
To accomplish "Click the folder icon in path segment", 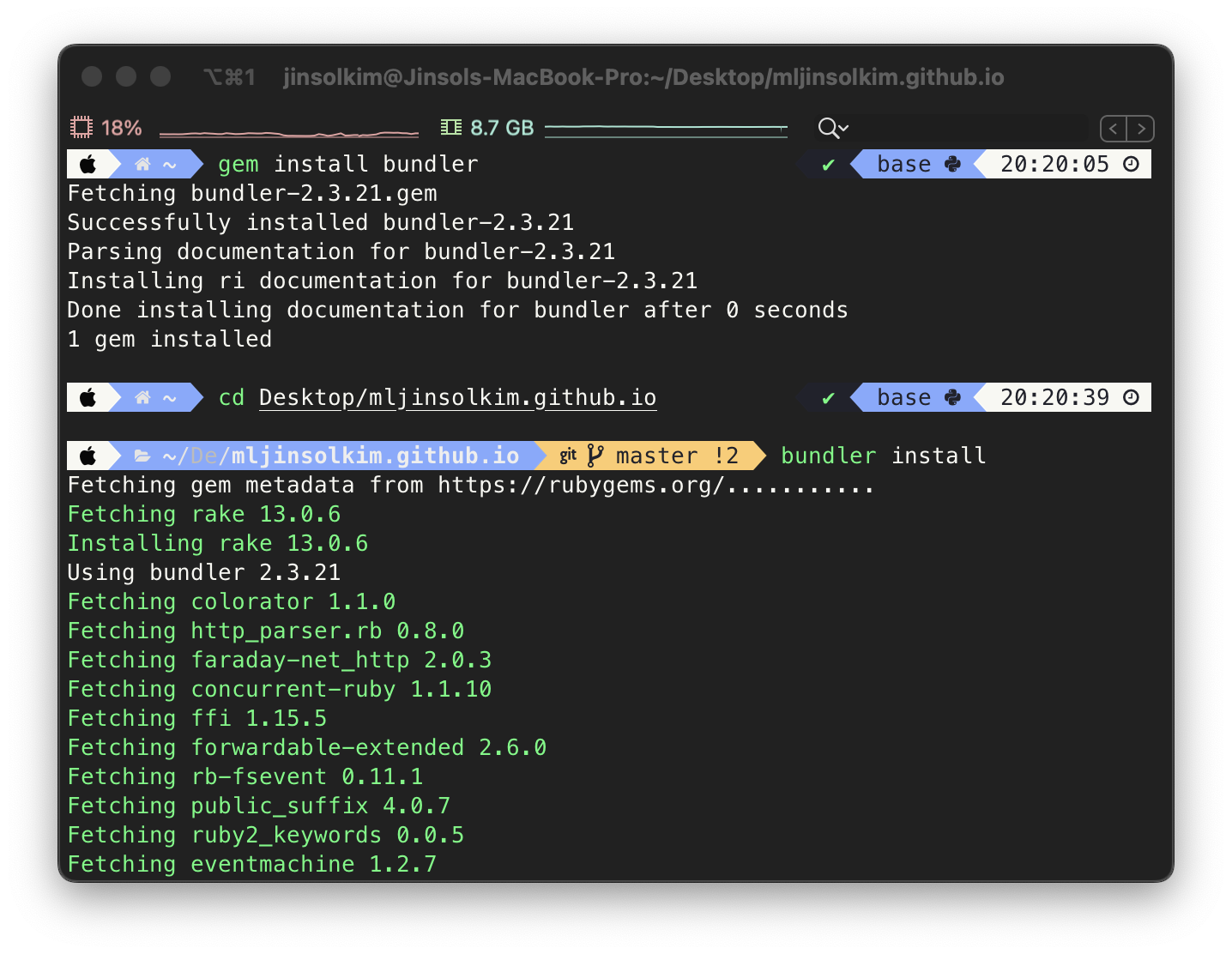I will [142, 456].
